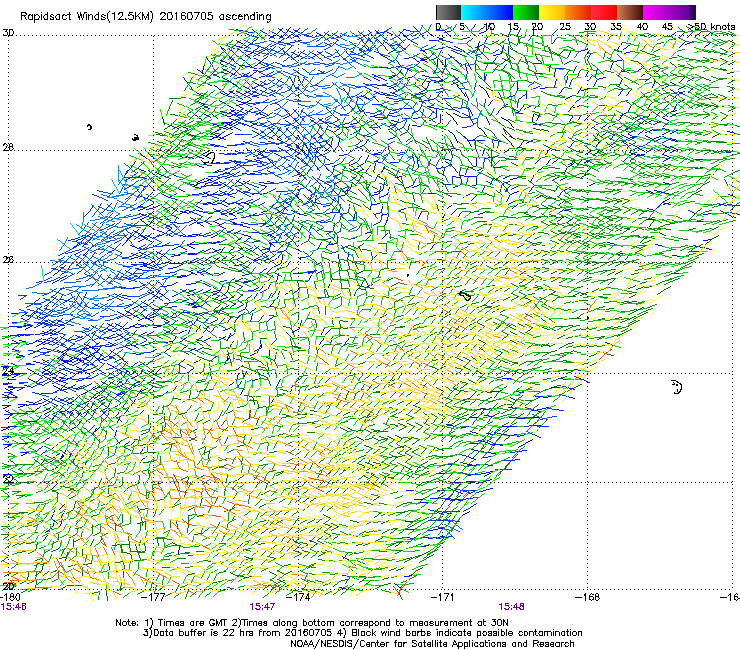The image size is (740, 650).
Task: Click the ">50 knots" legend label
Action: (x=711, y=27)
